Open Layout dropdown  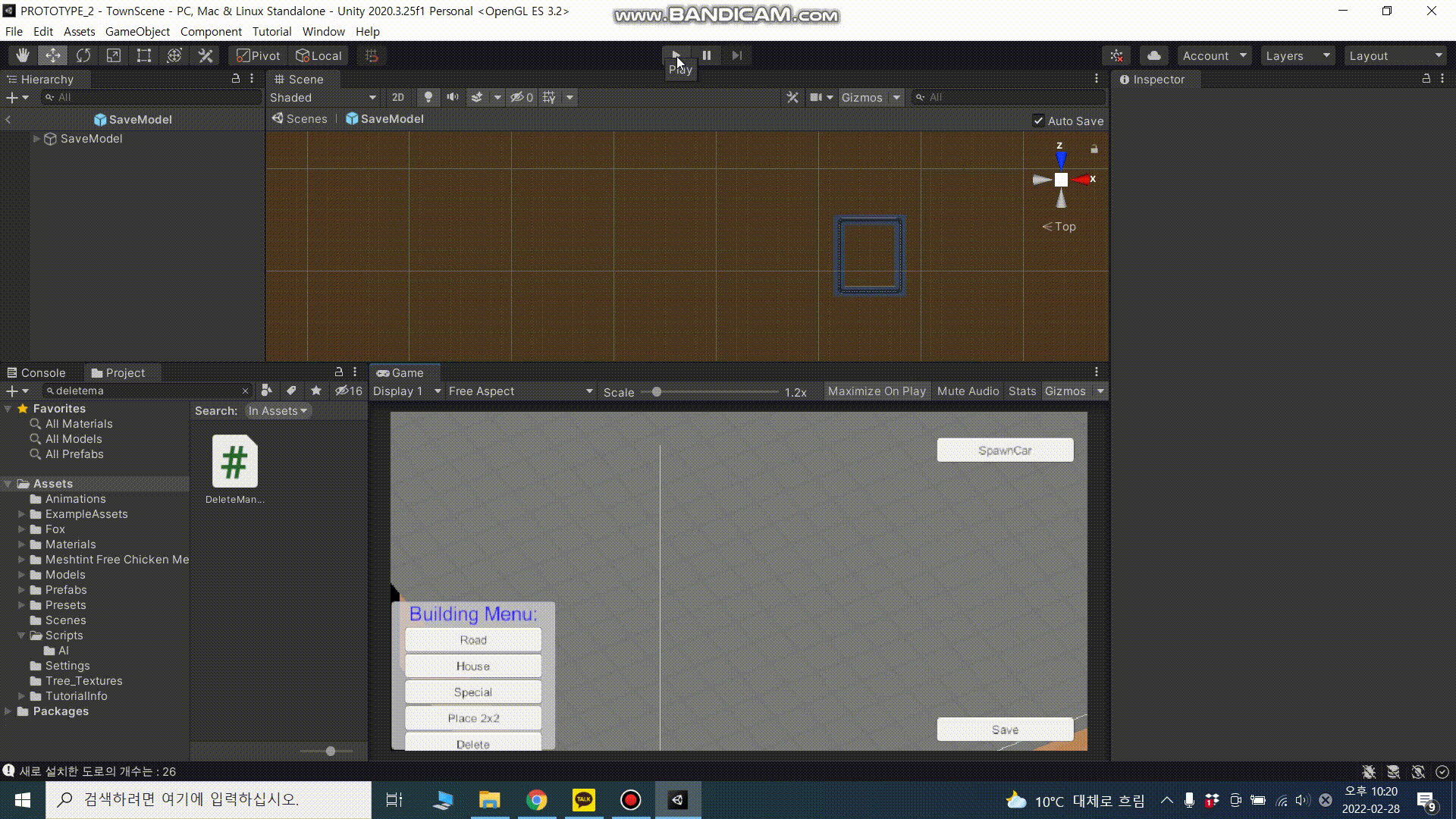tap(1395, 56)
